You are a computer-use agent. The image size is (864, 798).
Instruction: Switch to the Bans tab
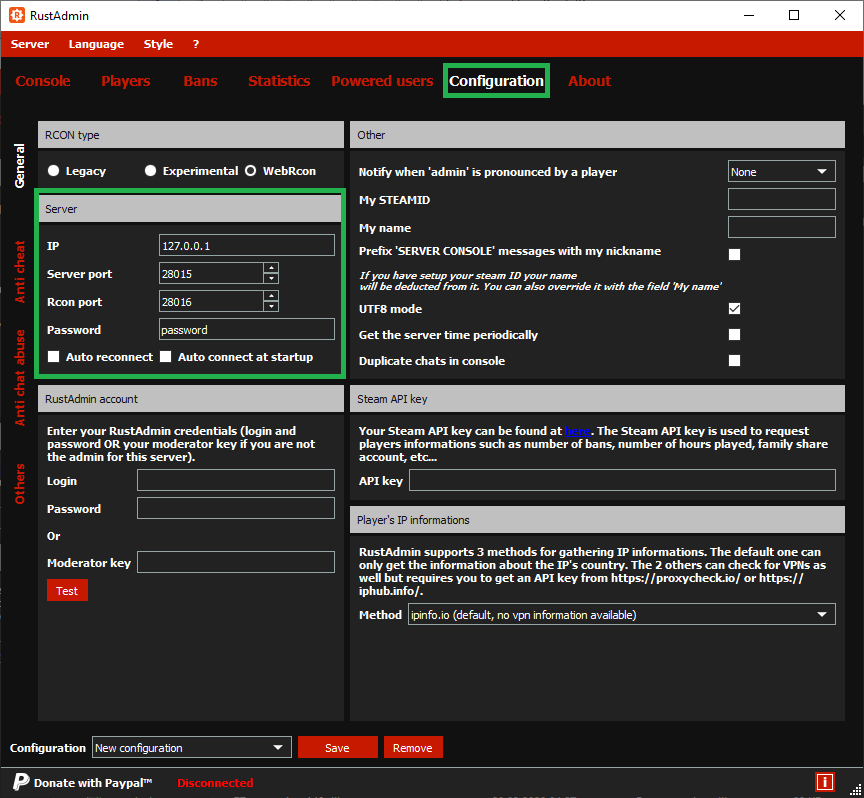(x=200, y=81)
